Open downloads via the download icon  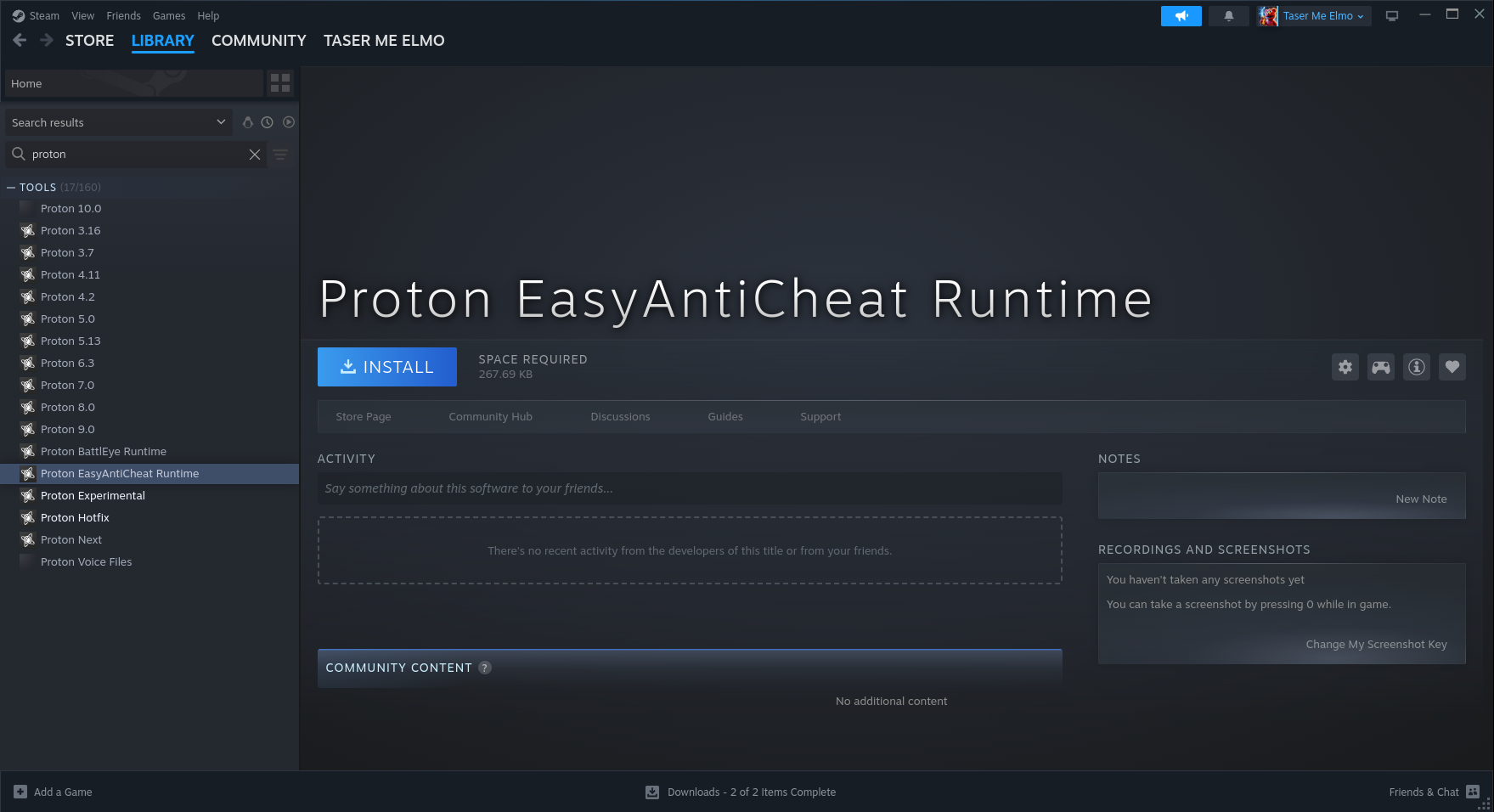[652, 792]
